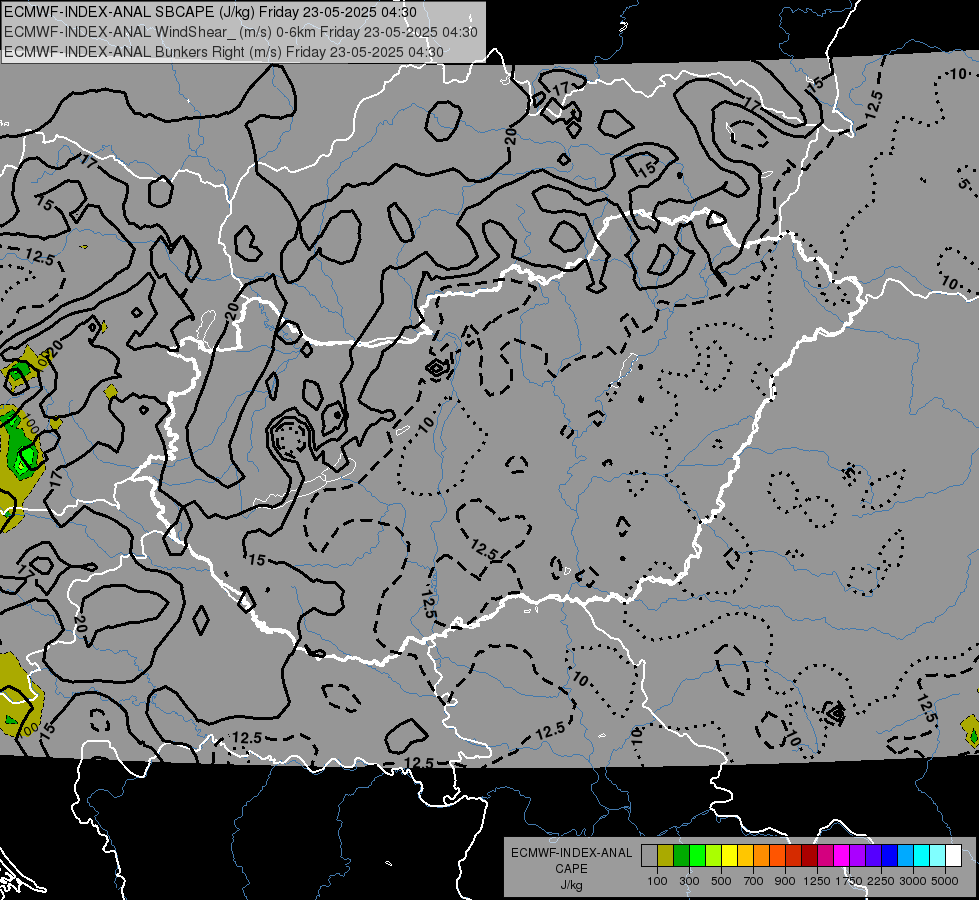Click the azure light-blue legend swatch
Screen dimensions: 979x900
tap(906, 855)
